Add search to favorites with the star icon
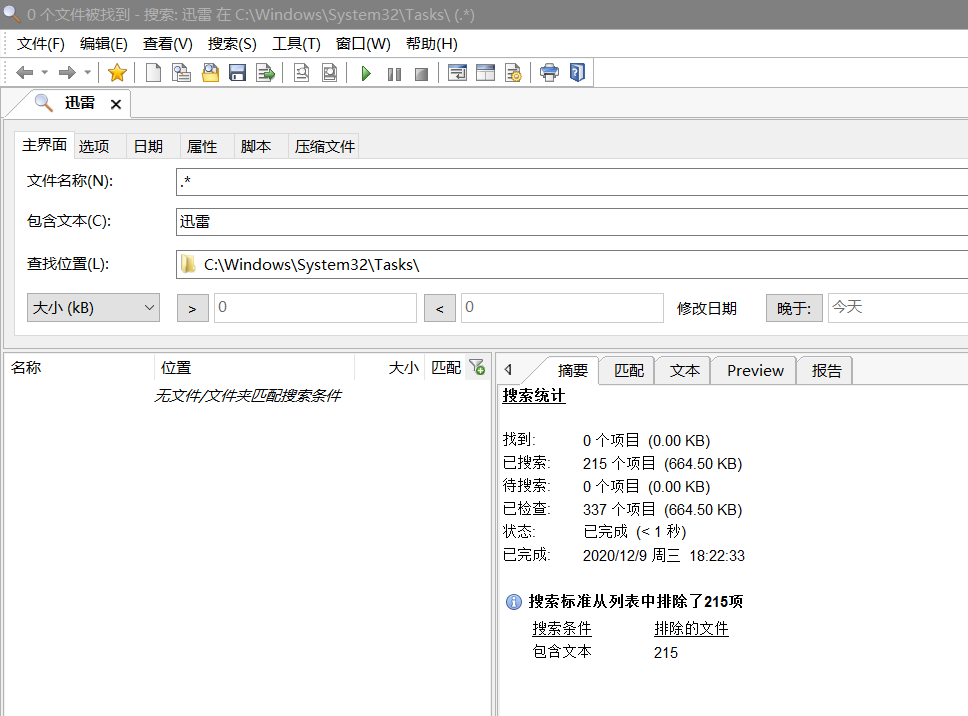This screenshot has width=968, height=716. tap(118, 72)
